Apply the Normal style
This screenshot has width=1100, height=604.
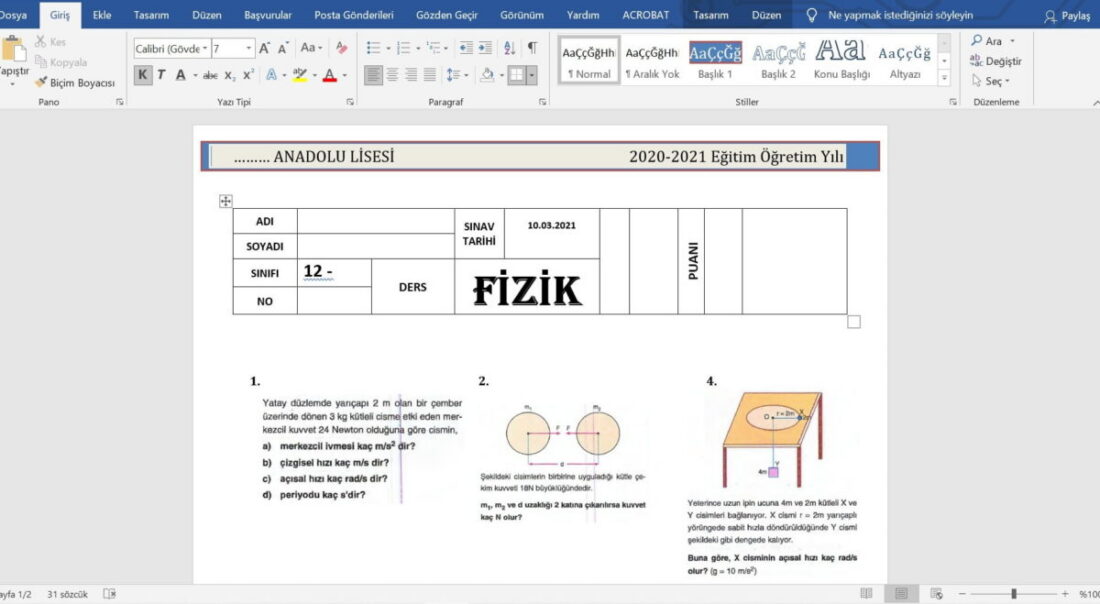pyautogui.click(x=589, y=60)
